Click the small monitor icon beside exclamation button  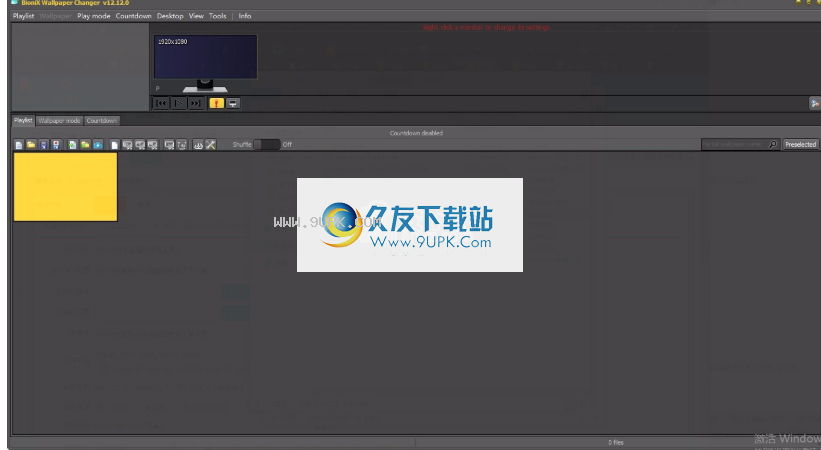(233, 103)
